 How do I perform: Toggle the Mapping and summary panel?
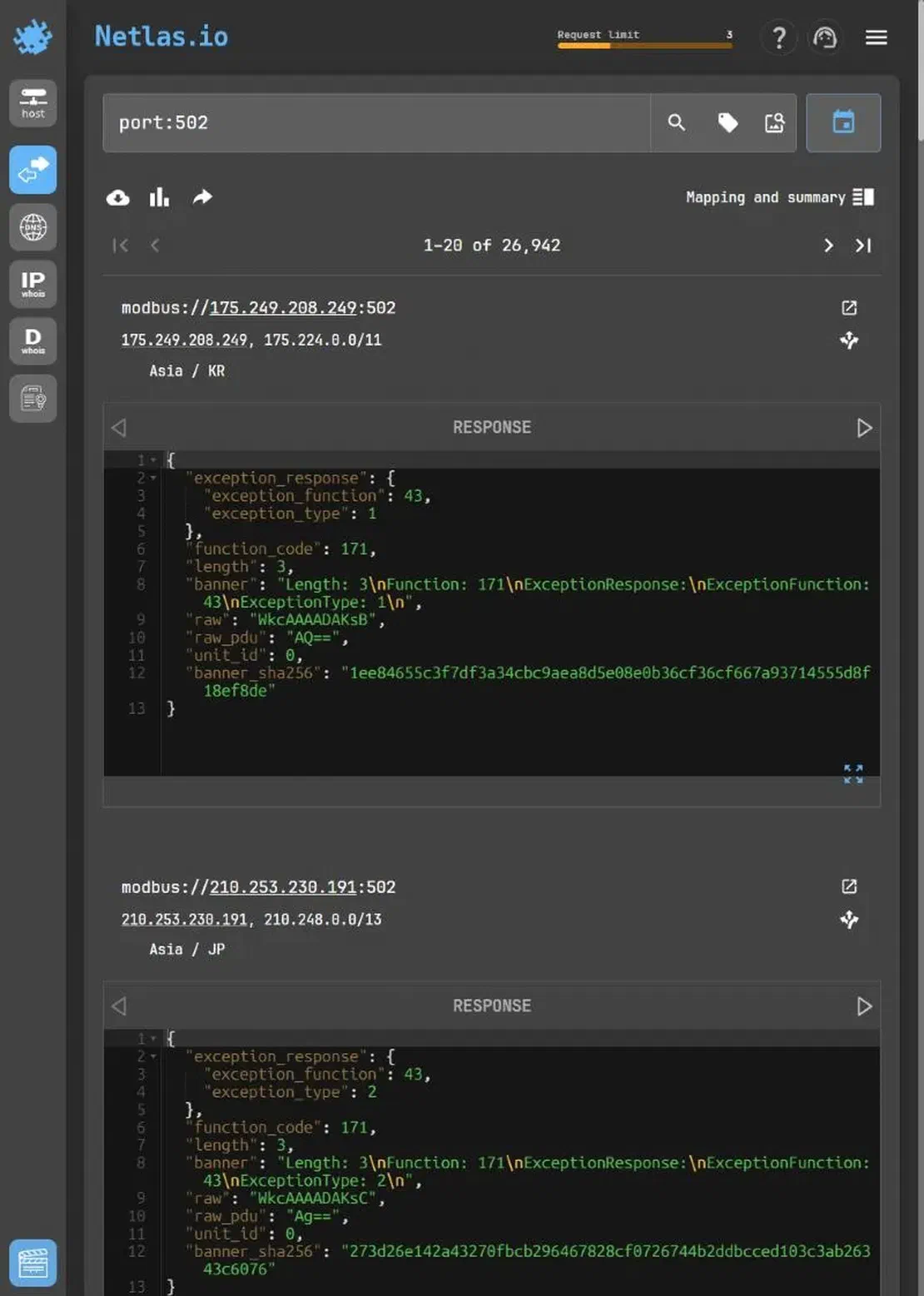780,197
